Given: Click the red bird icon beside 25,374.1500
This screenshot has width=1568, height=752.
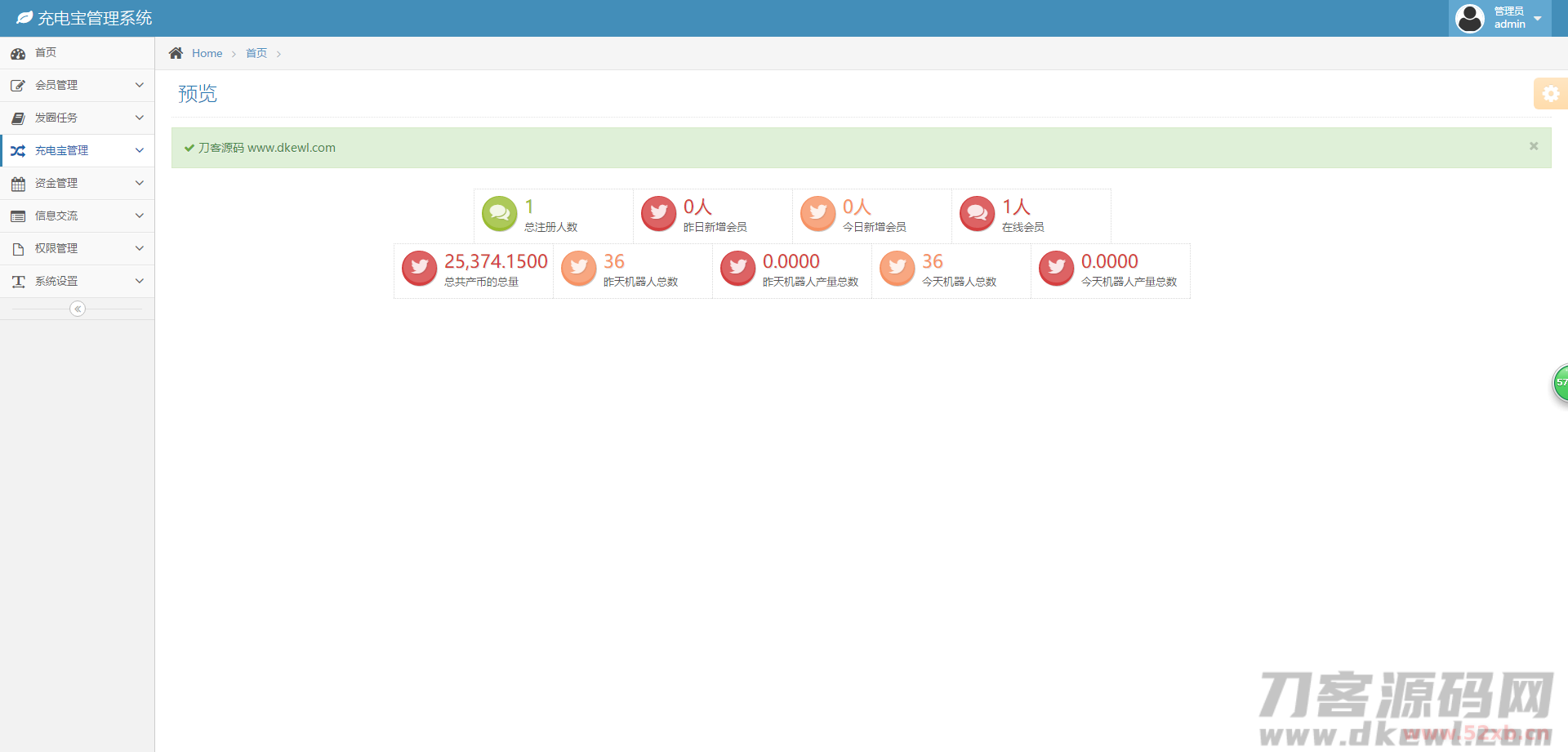Looking at the screenshot, I should click(419, 269).
